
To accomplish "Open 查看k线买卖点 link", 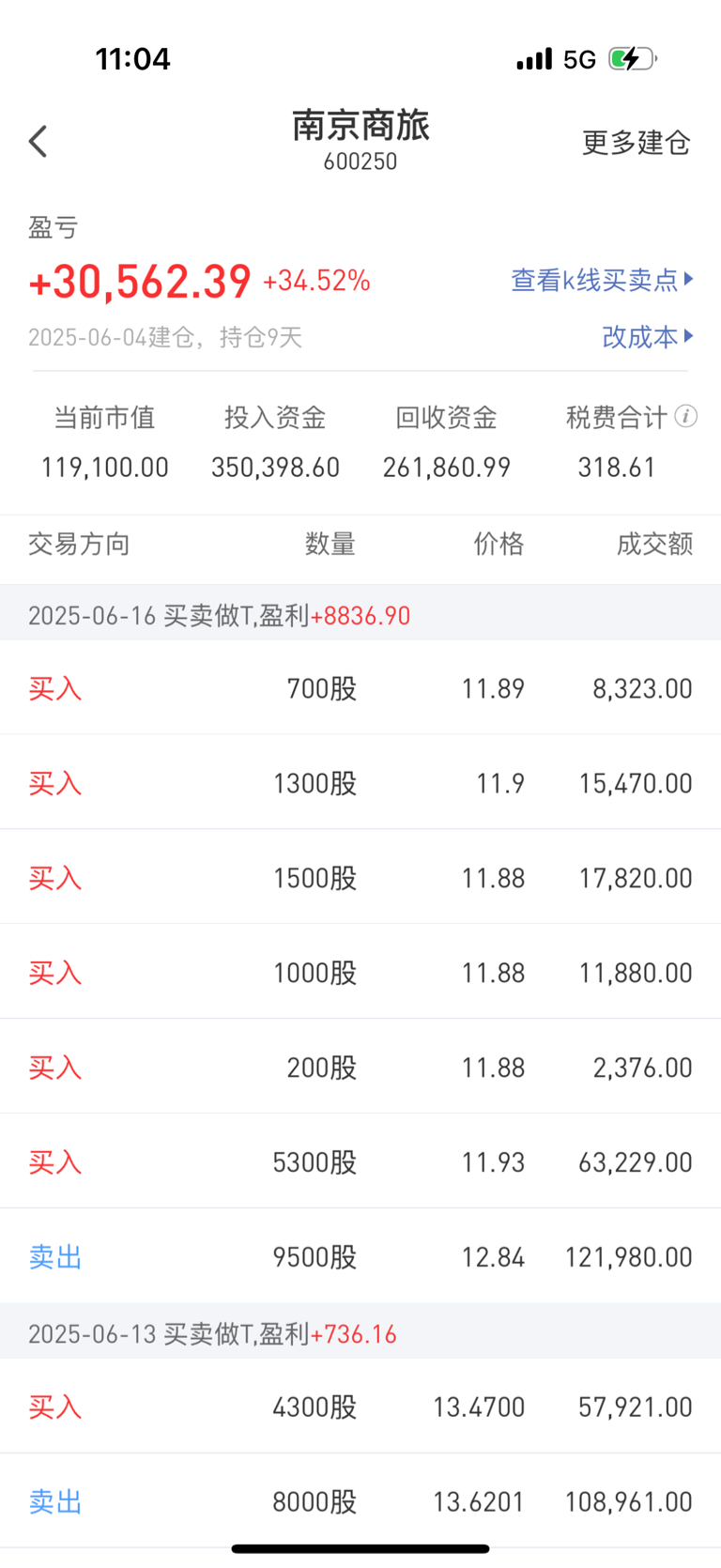I will 594,280.
